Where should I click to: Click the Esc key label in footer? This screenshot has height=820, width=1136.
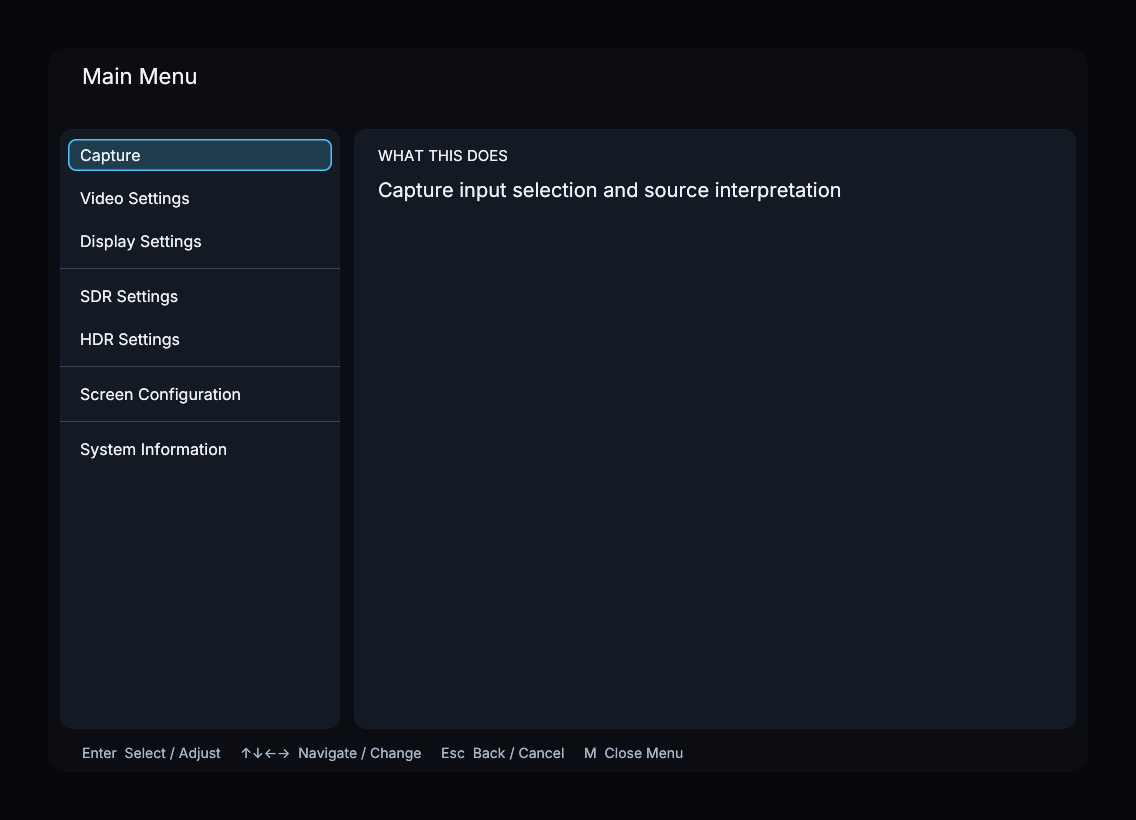tap(453, 753)
